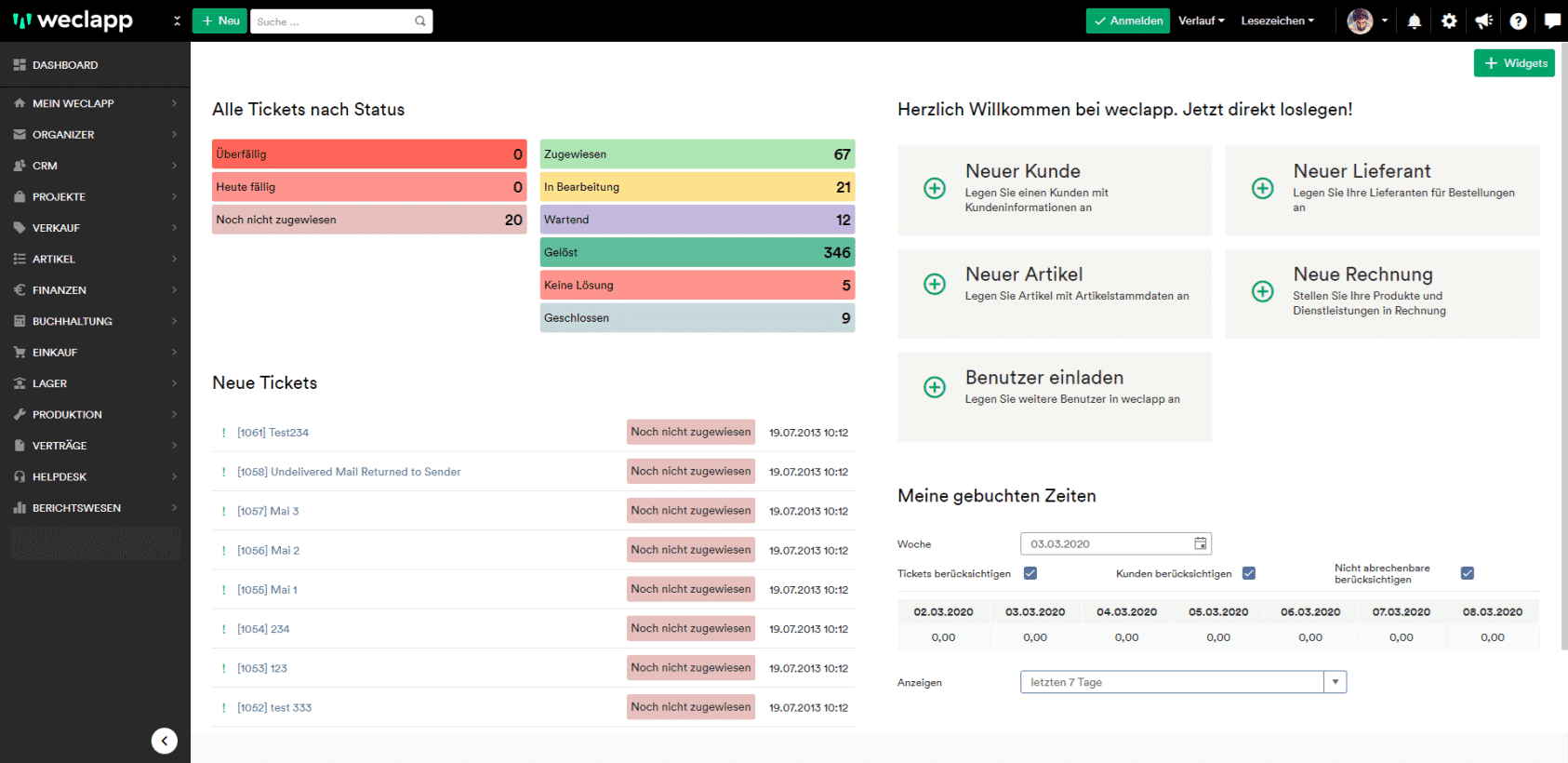Click the megaphone announcements icon
The width and height of the screenshot is (1568, 763).
pyautogui.click(x=1483, y=21)
